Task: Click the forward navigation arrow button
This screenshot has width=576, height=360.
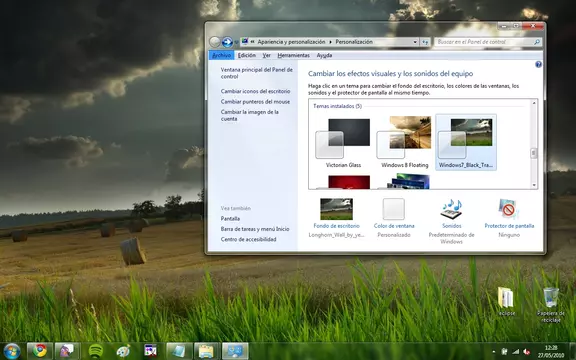Action: click(227, 42)
